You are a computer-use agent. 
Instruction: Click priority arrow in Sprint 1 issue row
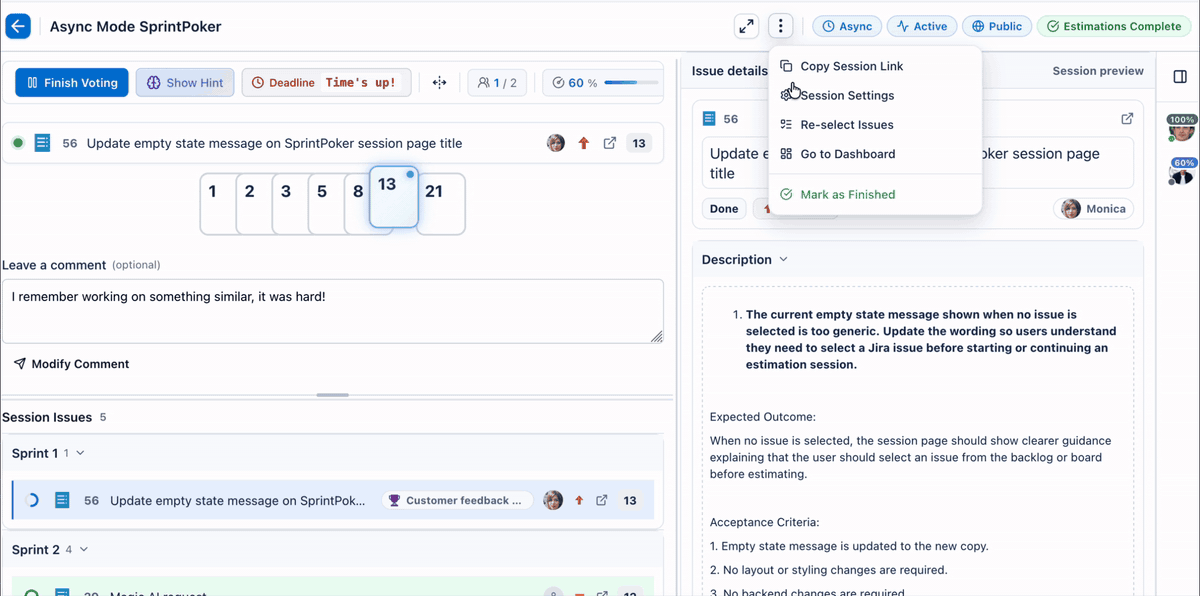pos(579,500)
